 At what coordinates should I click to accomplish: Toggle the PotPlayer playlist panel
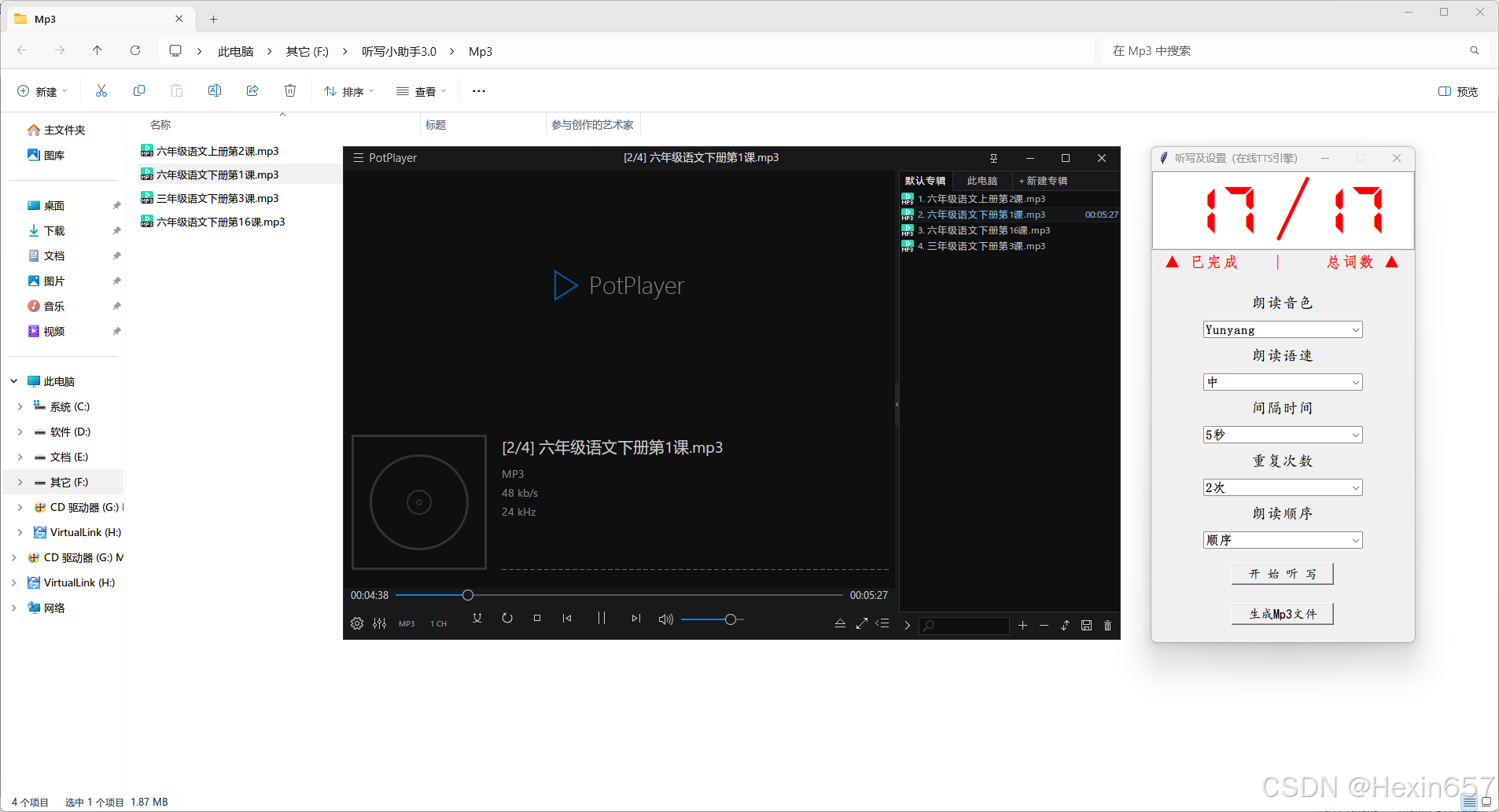(882, 623)
